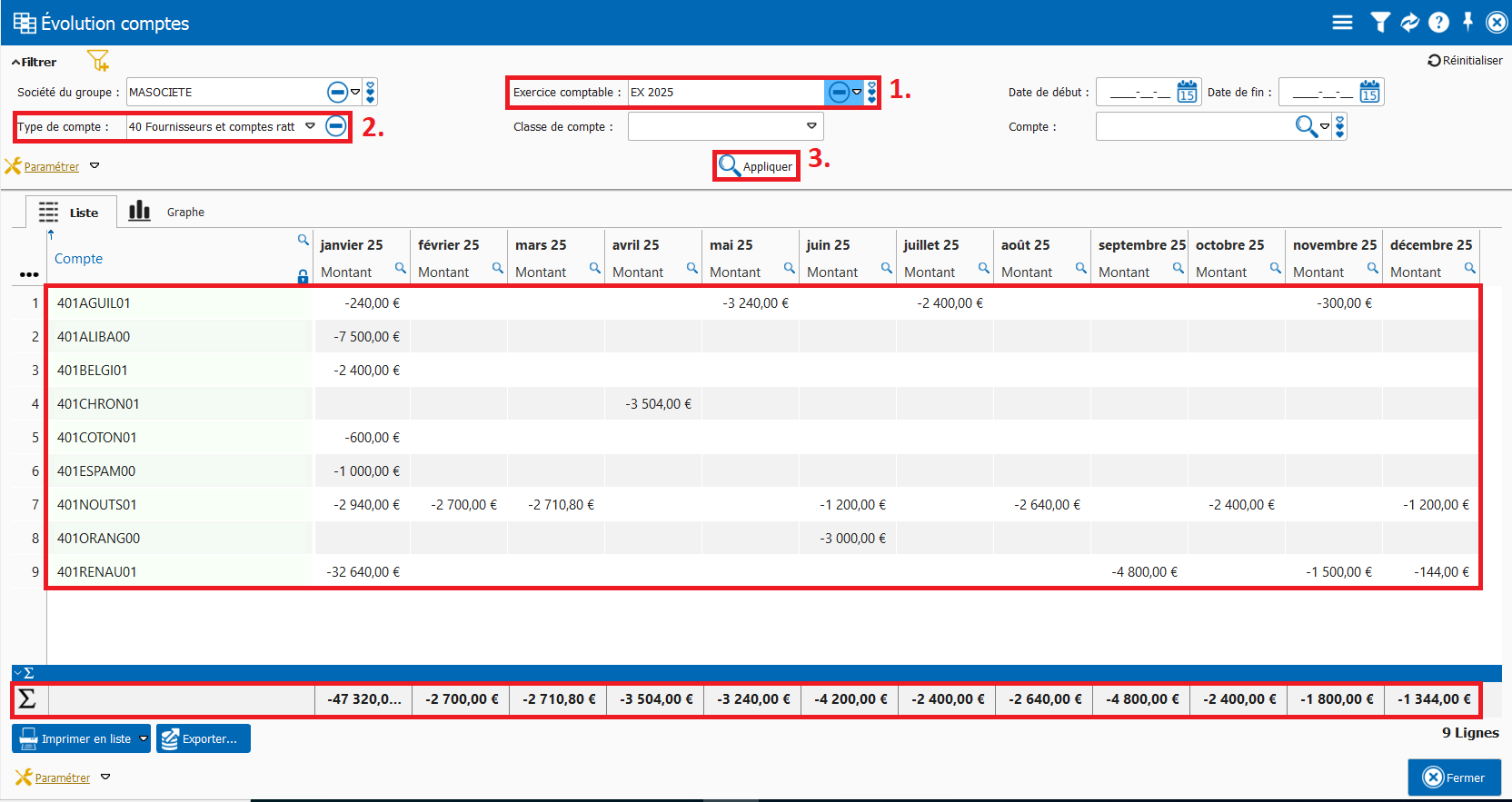Click the add-filter funnel icon next to Filtrer
Viewport: 1512px width, 802px height.
click(x=97, y=61)
